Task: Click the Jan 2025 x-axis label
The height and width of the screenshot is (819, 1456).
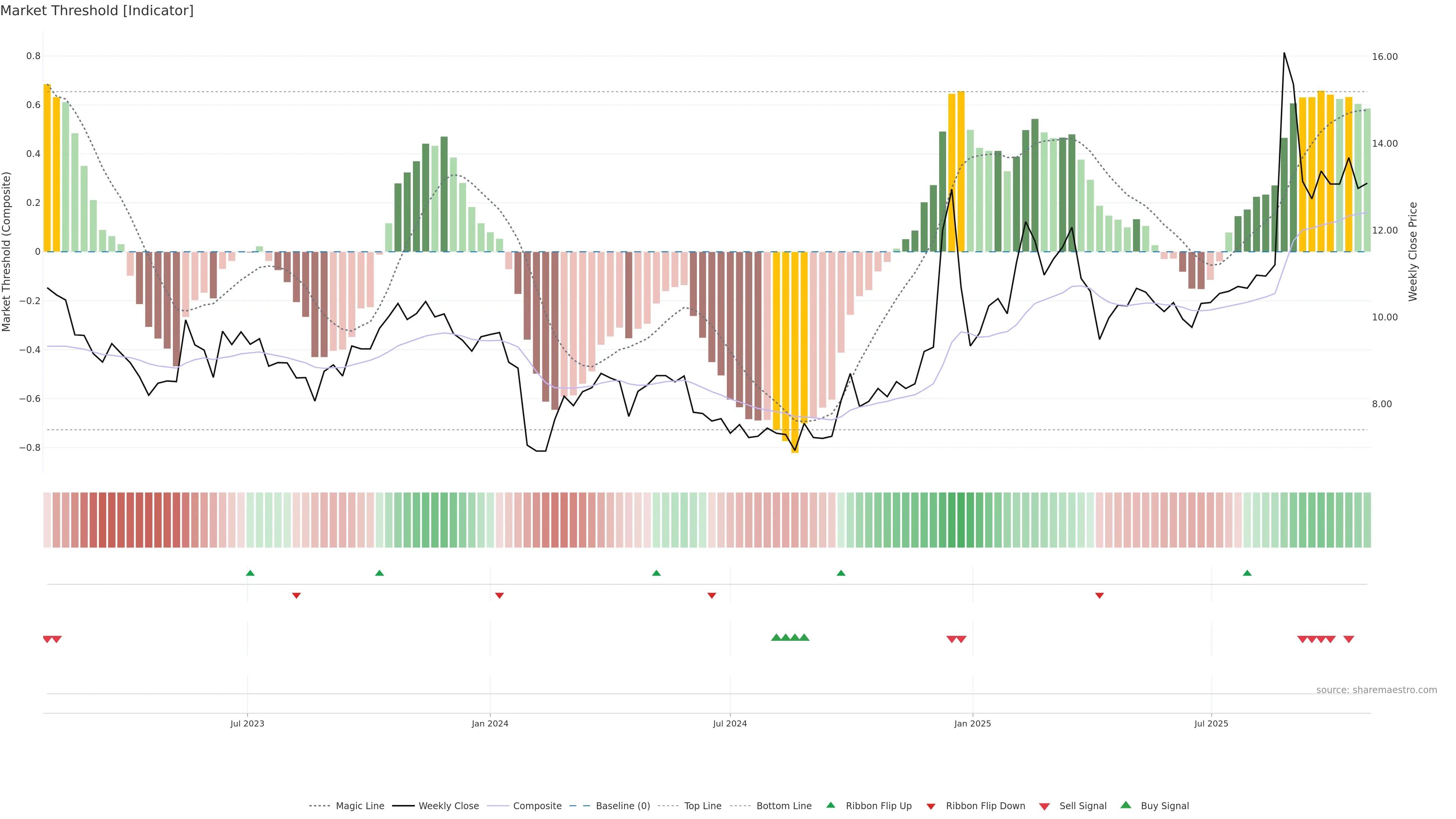Action: coord(972,723)
